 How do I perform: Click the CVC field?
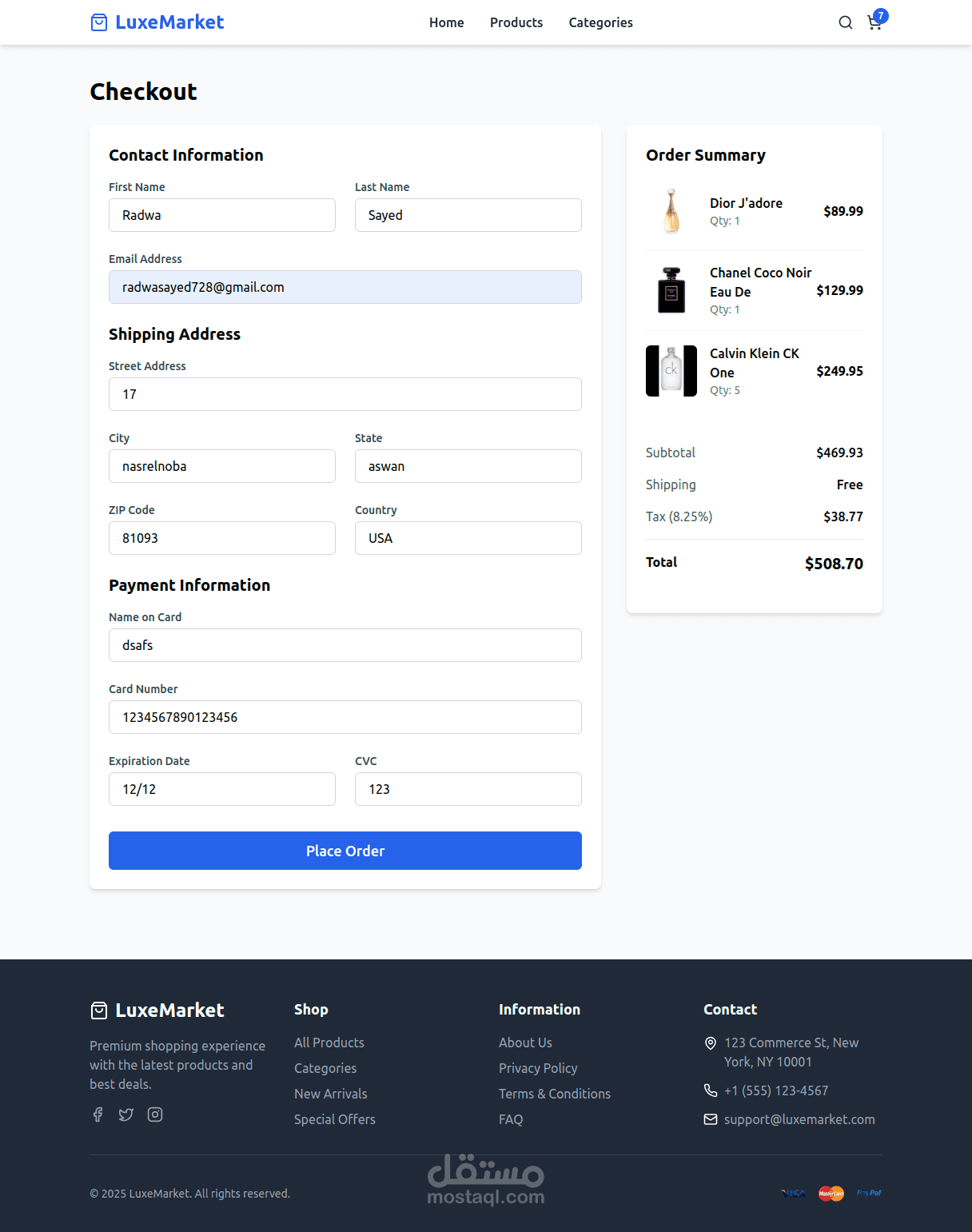(x=468, y=789)
